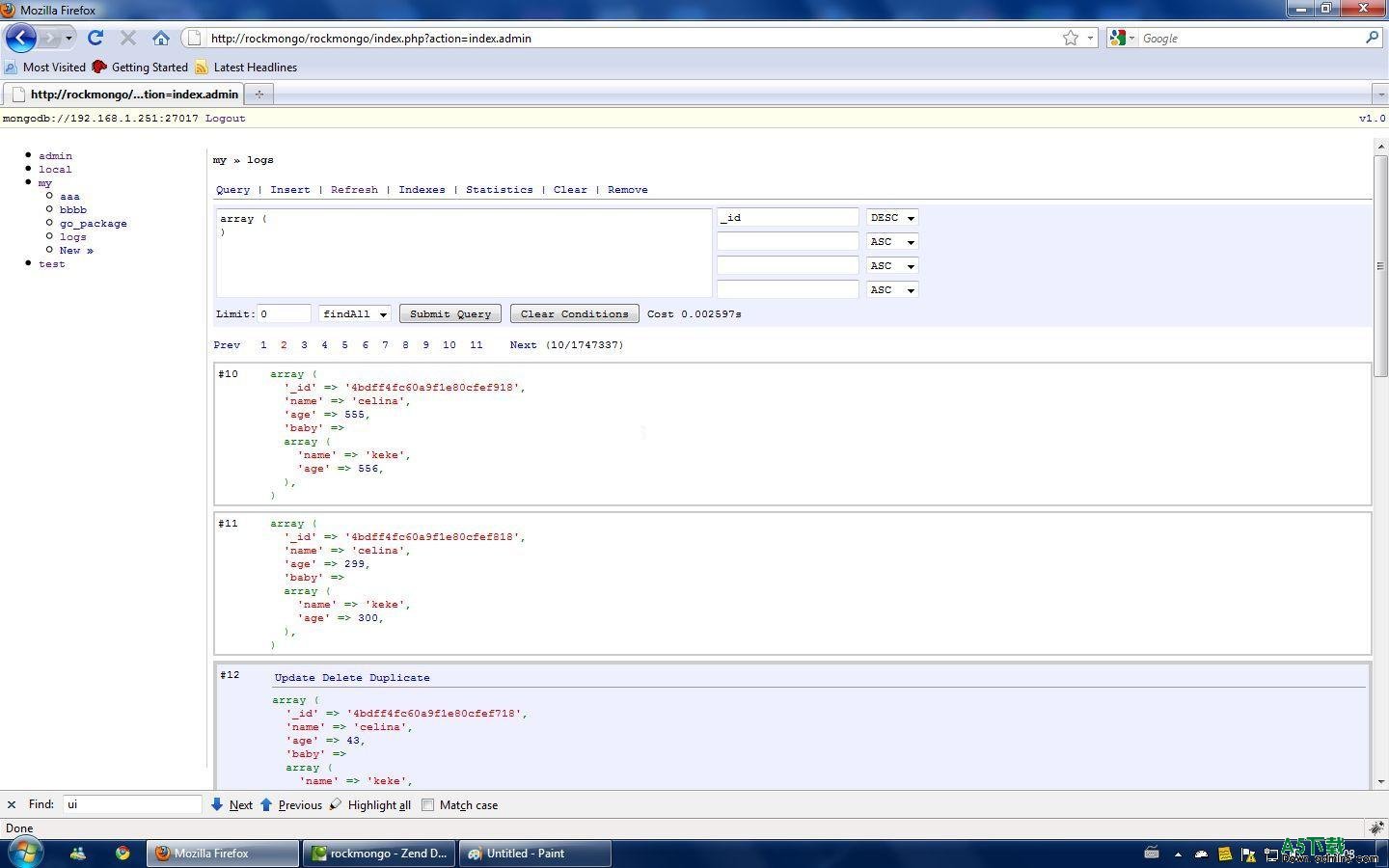
Task: Click Delete on record #12
Action: [341, 678]
